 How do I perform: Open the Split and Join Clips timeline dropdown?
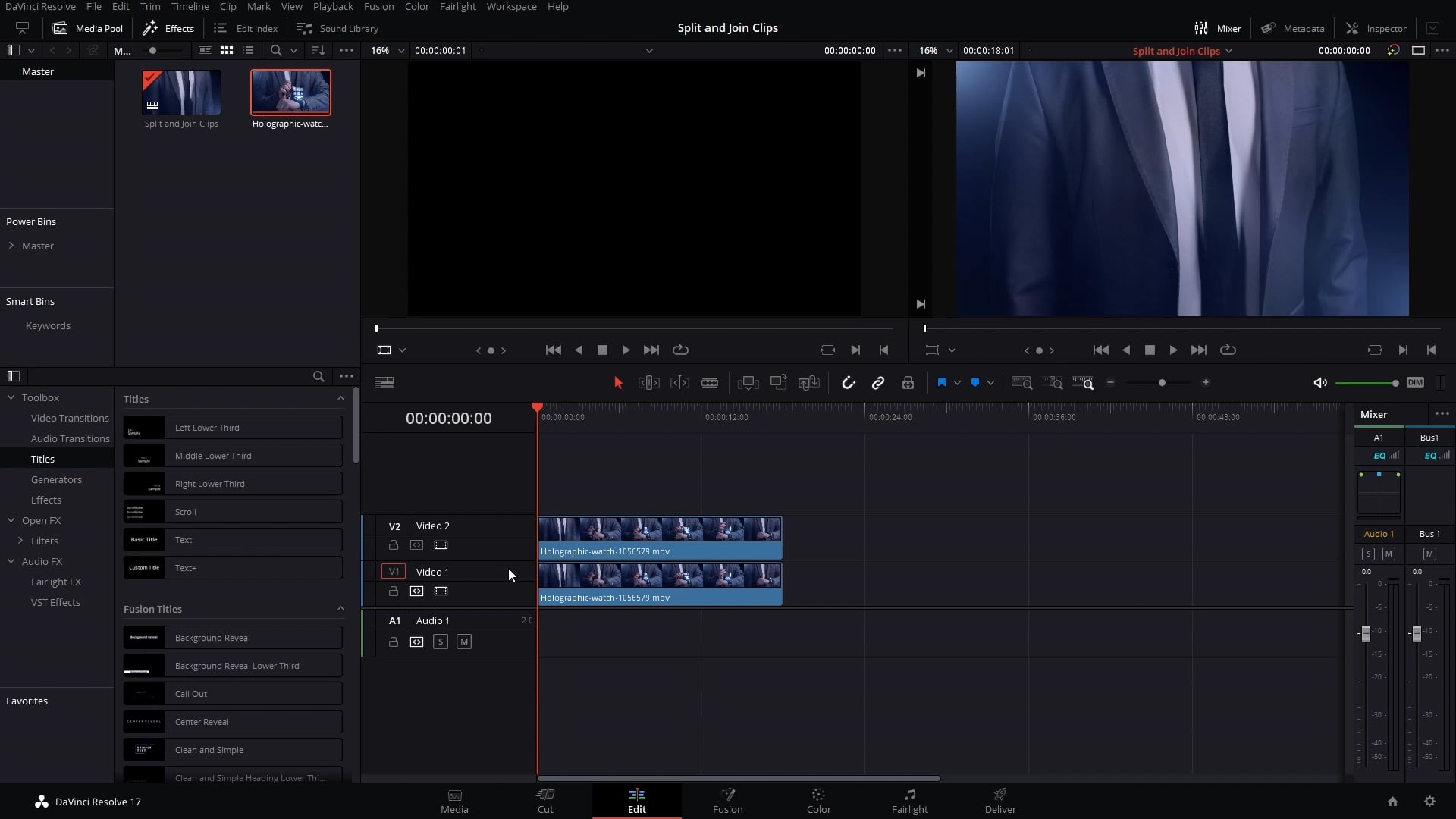1228,51
